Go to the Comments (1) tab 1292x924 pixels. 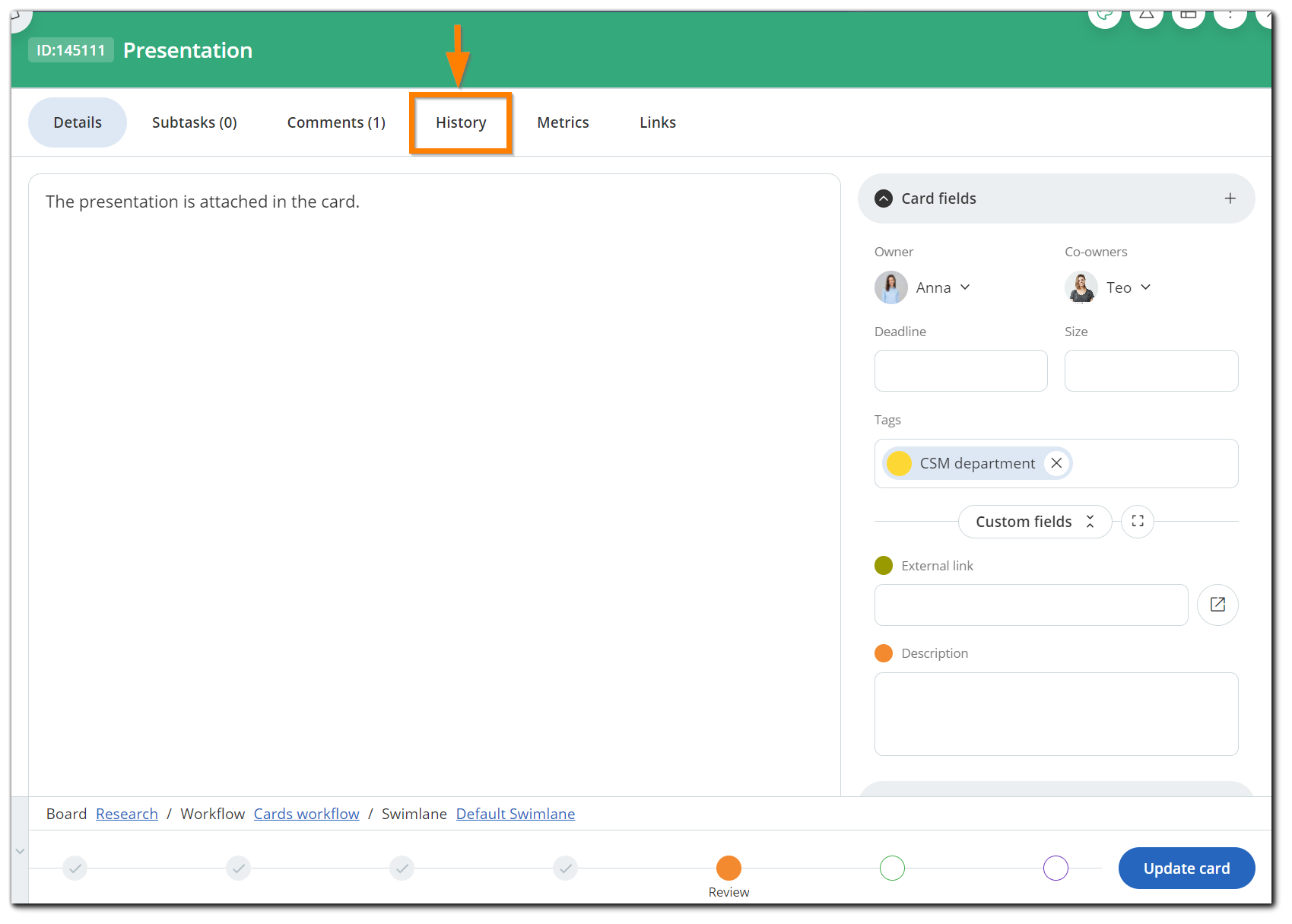pyautogui.click(x=336, y=123)
